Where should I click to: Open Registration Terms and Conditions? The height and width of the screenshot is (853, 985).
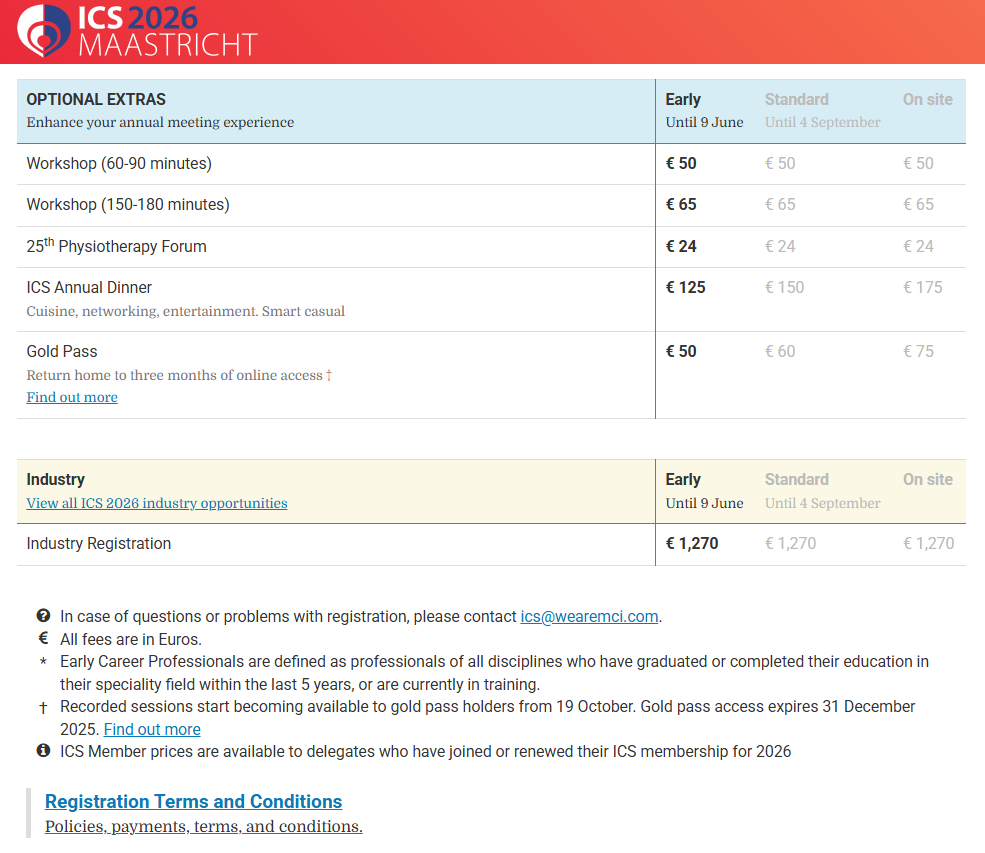[x=193, y=801]
